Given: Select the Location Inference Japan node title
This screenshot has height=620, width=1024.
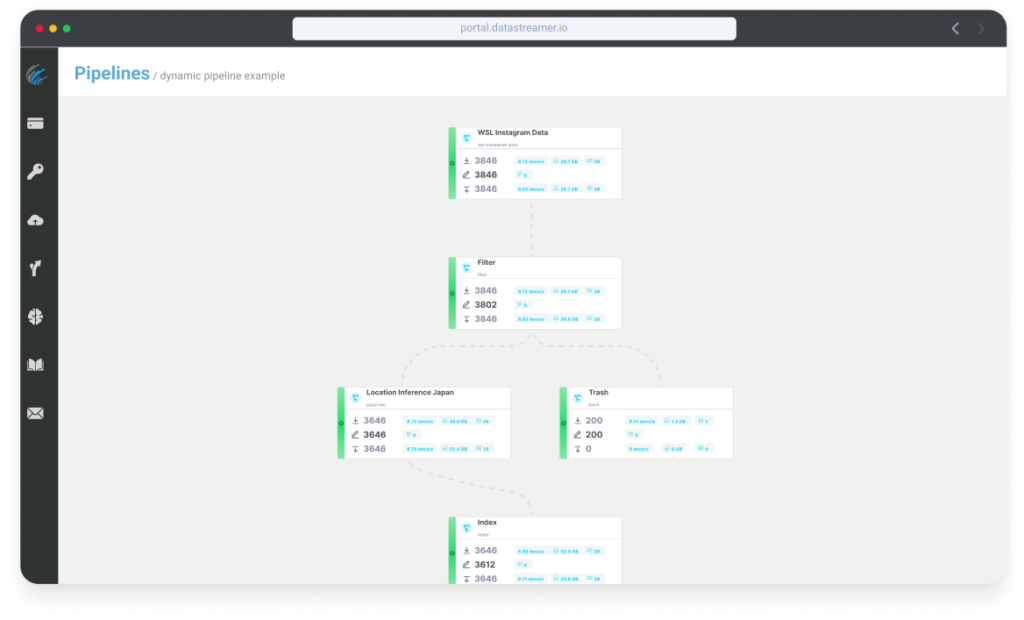Looking at the screenshot, I should [x=410, y=393].
